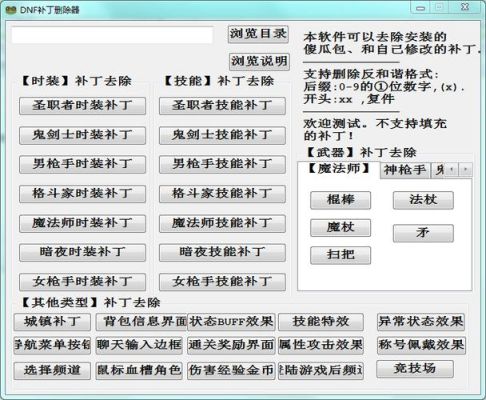This screenshot has height=400, width=486.
Task: Remove 鬼剑士时装补丁
Action: point(82,135)
